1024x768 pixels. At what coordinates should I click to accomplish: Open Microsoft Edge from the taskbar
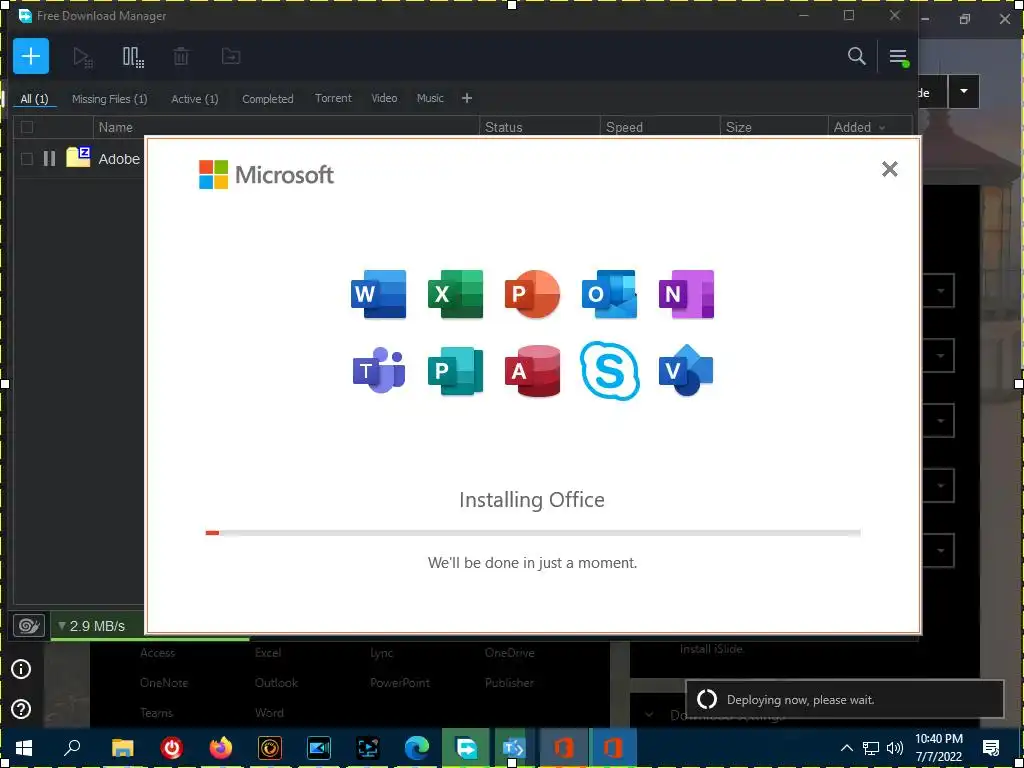[417, 748]
